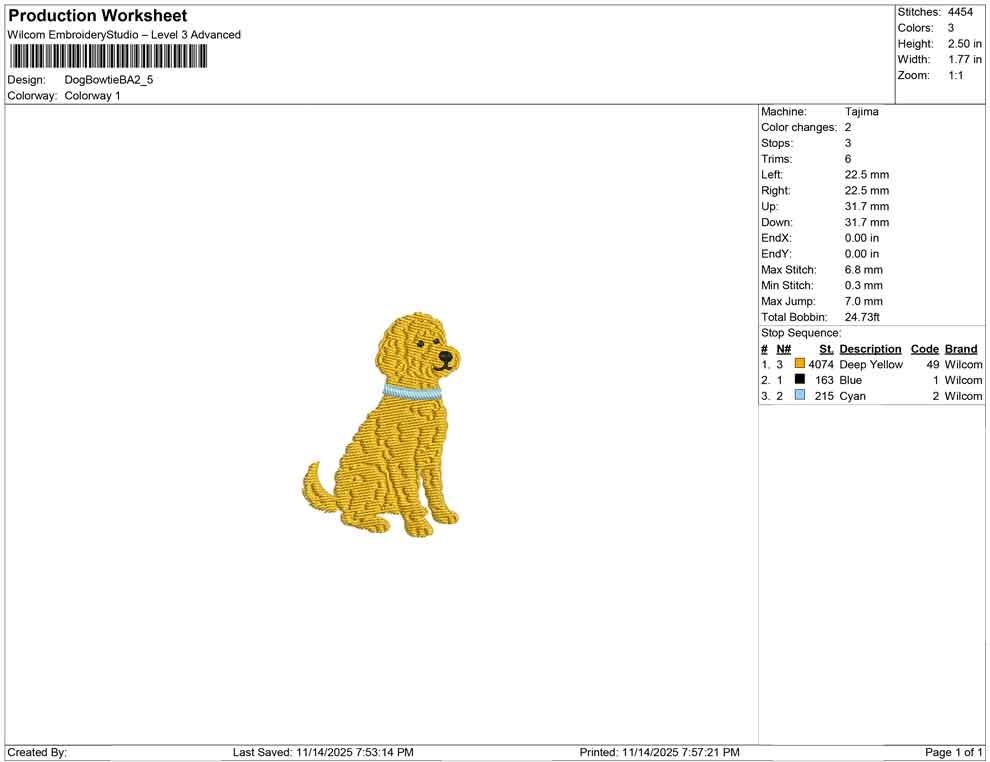Click the 'N#' column header
Image resolution: width=990 pixels, height=762 pixels.
[784, 348]
